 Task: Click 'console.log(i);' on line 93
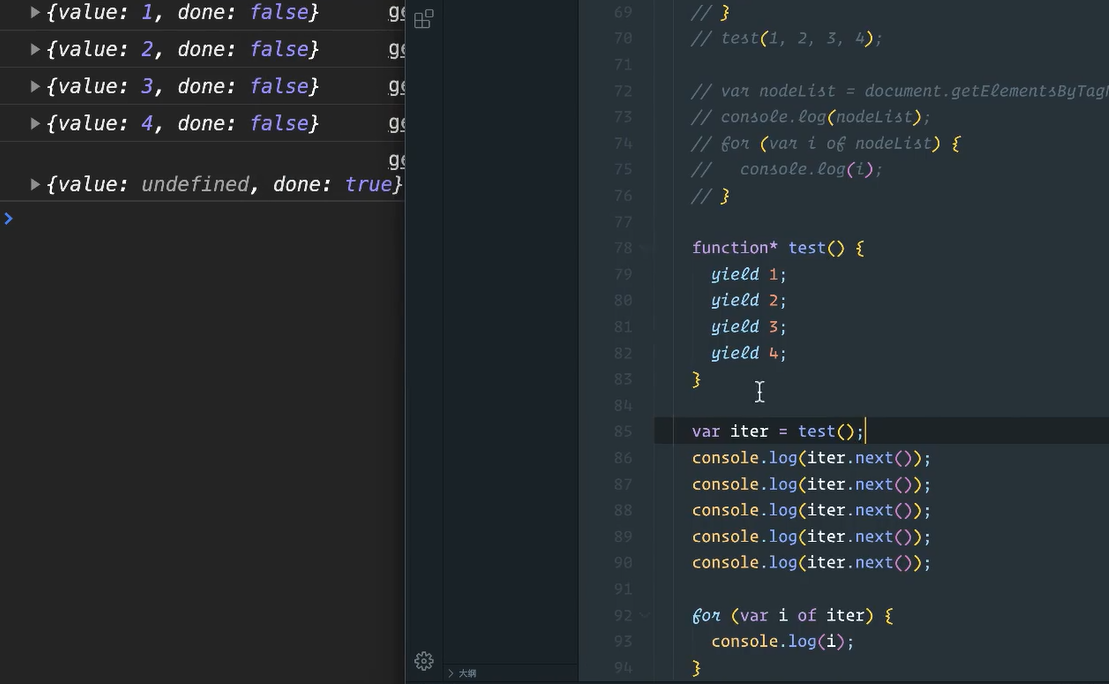(782, 642)
